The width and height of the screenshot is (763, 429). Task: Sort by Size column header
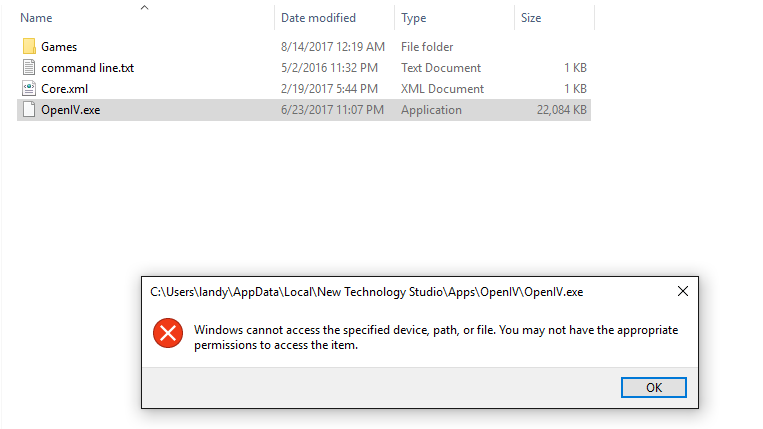click(531, 18)
